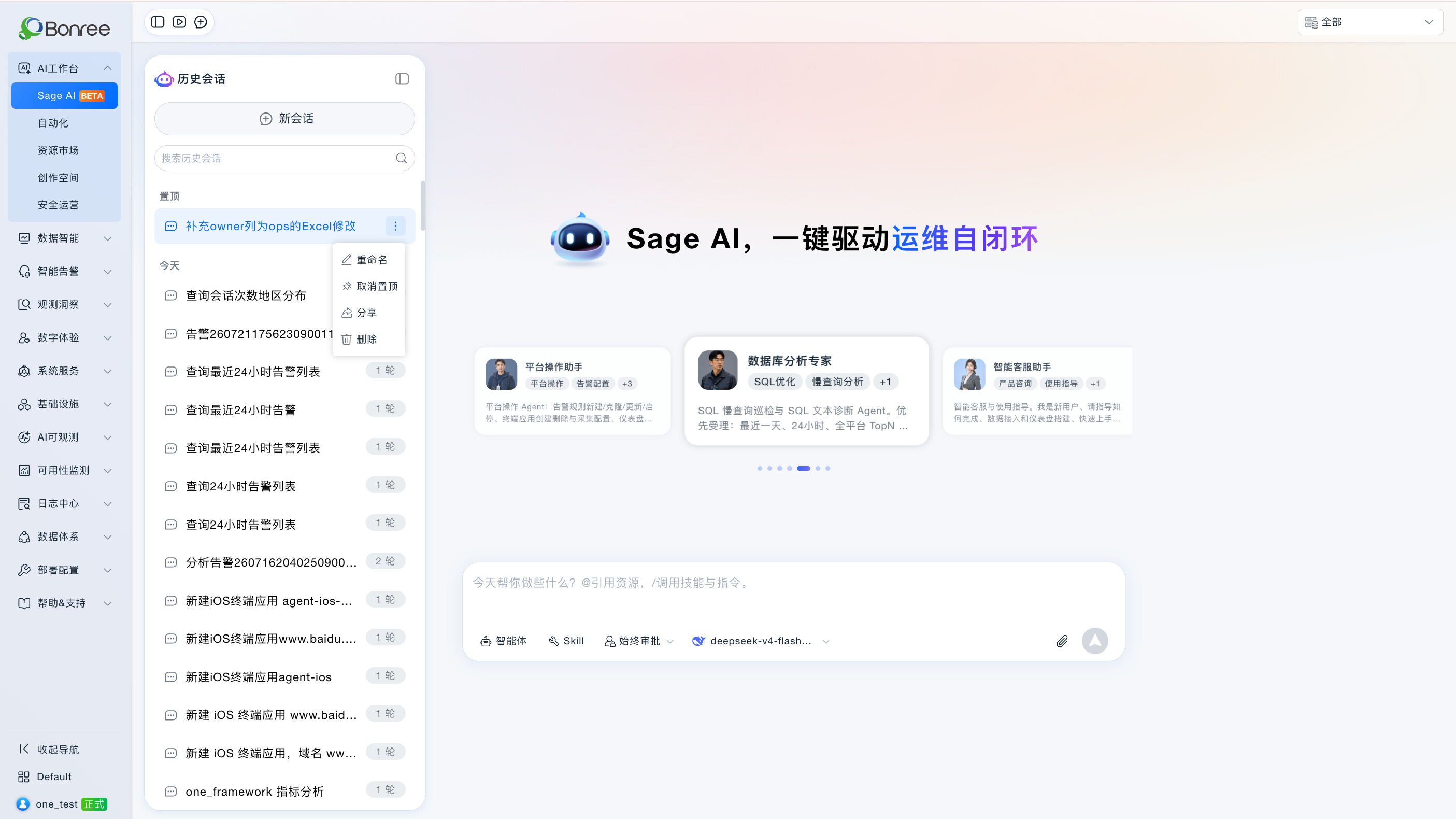
Task: Choose 分享 in the context menu
Action: point(369,313)
